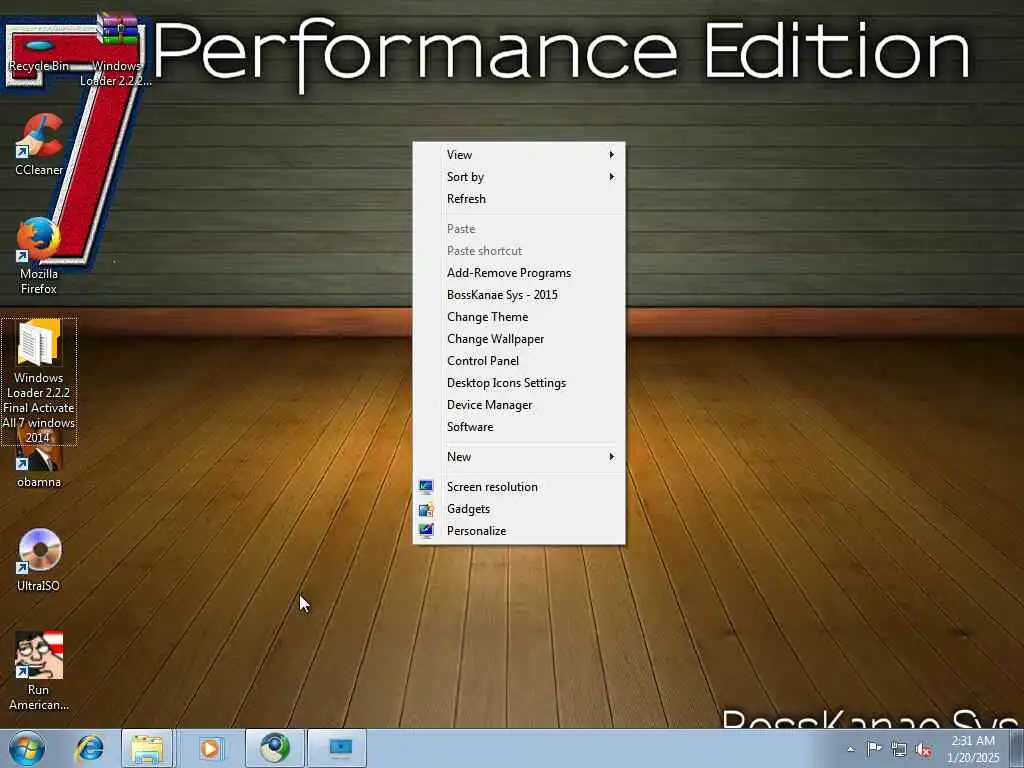Image resolution: width=1024 pixels, height=768 pixels.
Task: Click the Gadgets menu icon
Action: click(426, 509)
